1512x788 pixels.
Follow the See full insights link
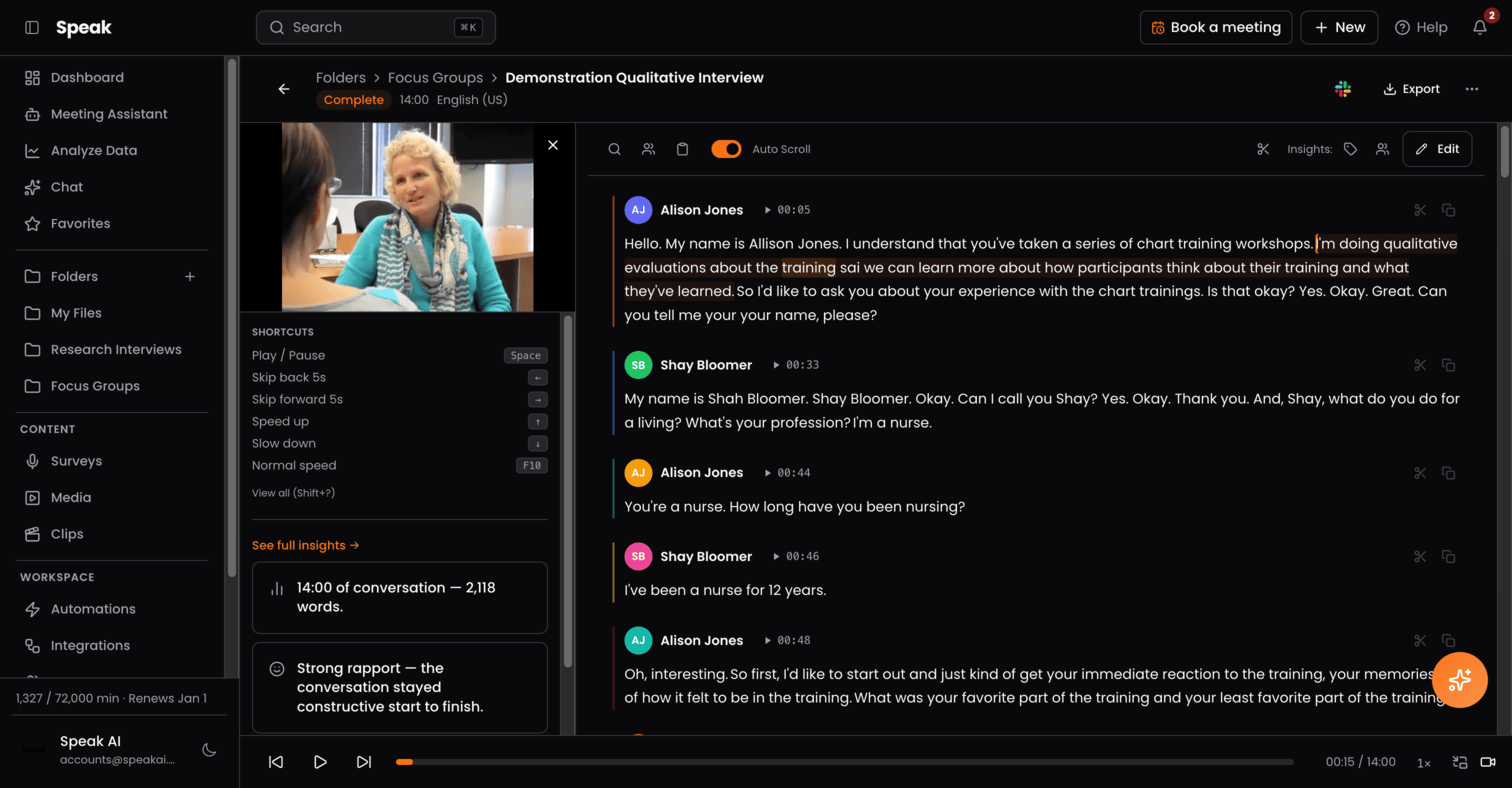tap(305, 546)
